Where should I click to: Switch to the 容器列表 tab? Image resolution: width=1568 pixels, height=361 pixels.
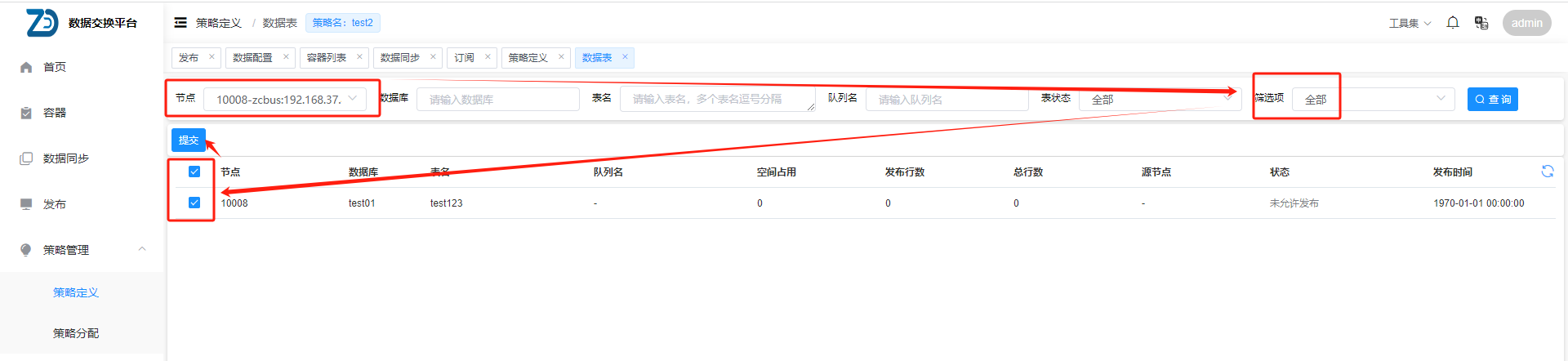327,58
